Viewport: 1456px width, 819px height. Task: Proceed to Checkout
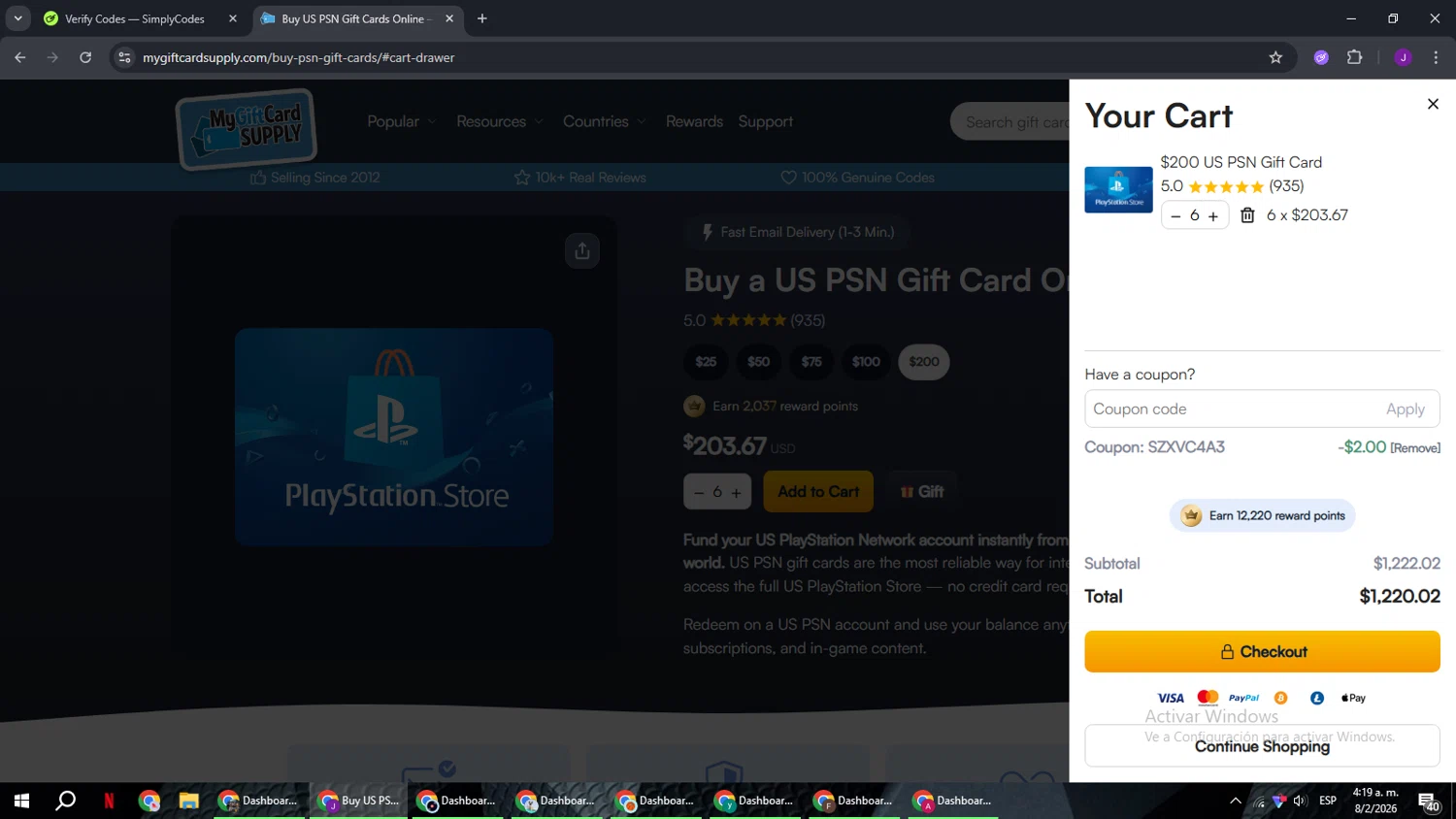click(1262, 651)
